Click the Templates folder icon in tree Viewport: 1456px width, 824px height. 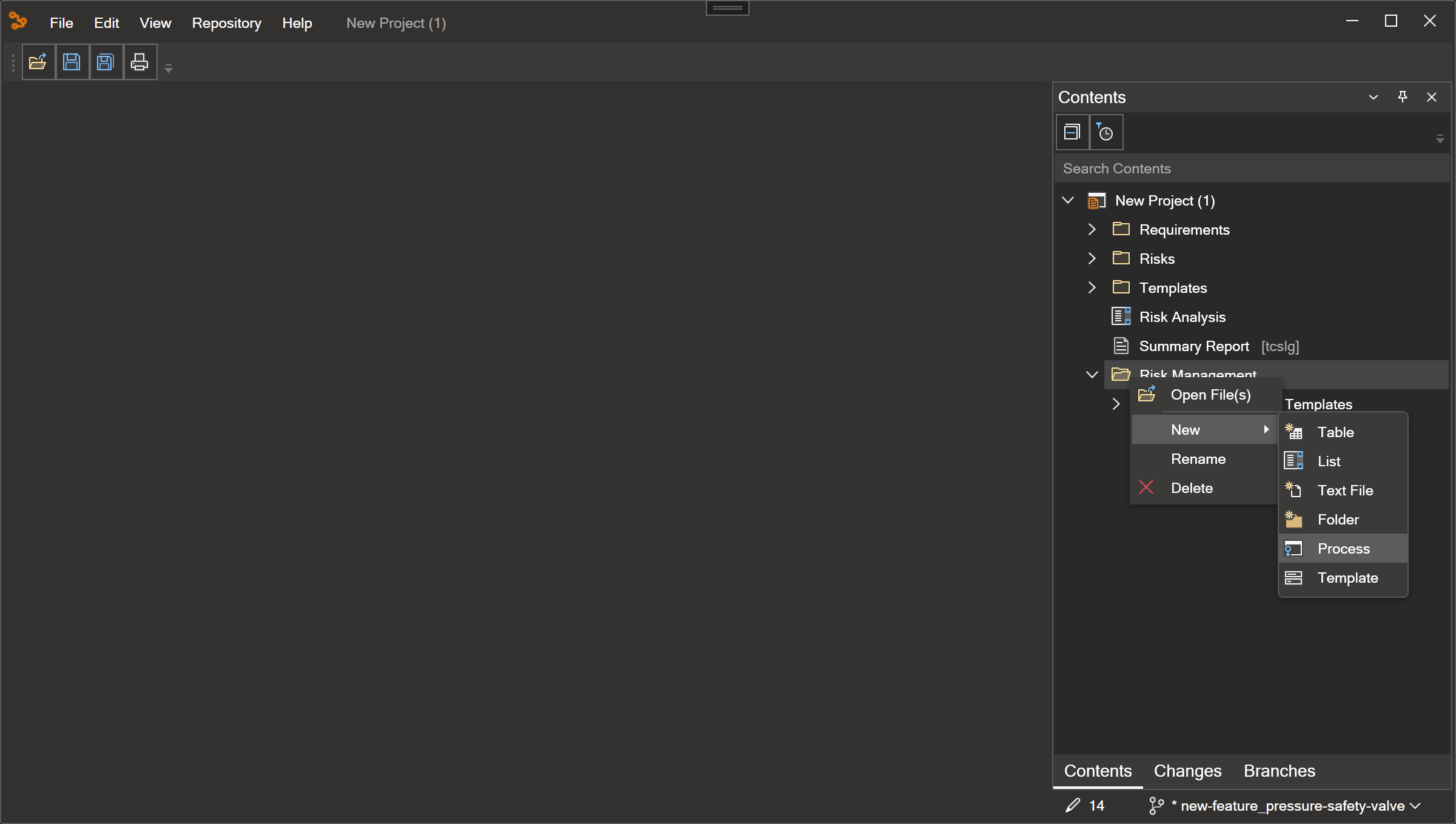[1121, 287]
